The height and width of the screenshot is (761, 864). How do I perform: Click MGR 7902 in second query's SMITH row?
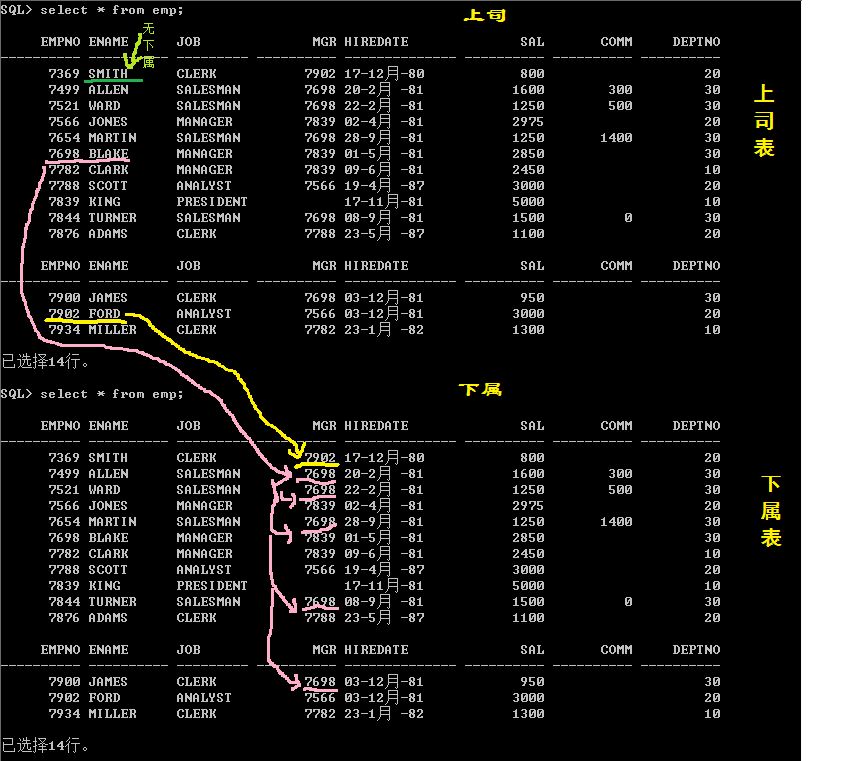[x=320, y=457]
